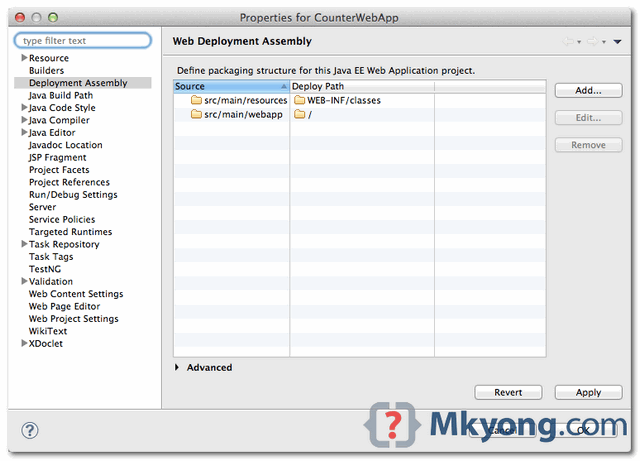Click the Revert button
Image resolution: width=640 pixels, height=461 pixels.
(x=508, y=392)
